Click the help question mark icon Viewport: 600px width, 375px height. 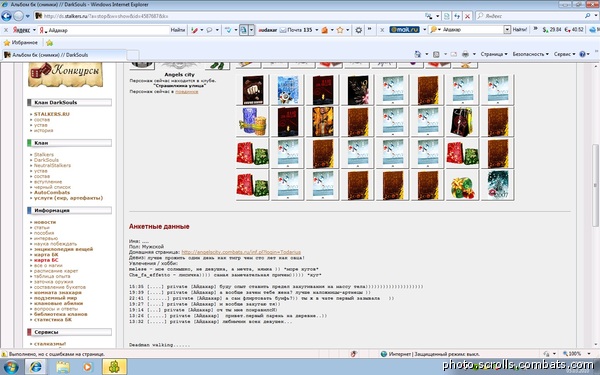pyautogui.click(x=582, y=54)
